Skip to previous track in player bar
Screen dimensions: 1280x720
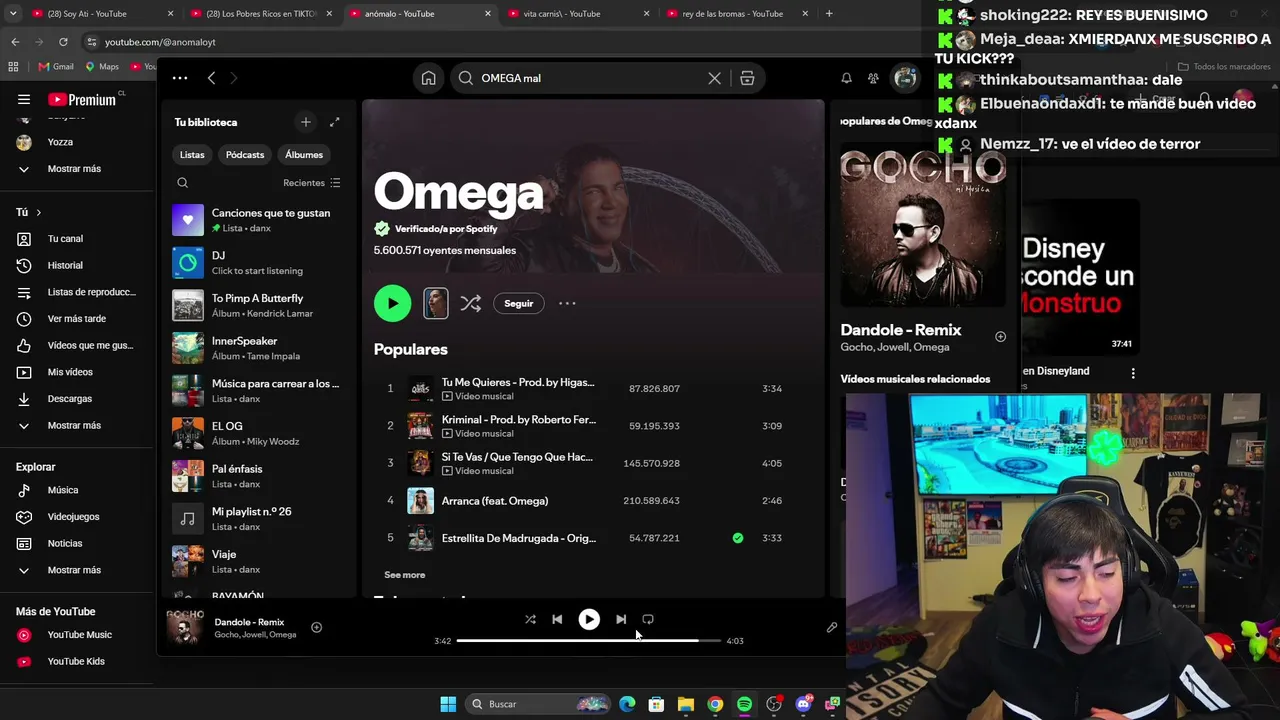coord(557,619)
